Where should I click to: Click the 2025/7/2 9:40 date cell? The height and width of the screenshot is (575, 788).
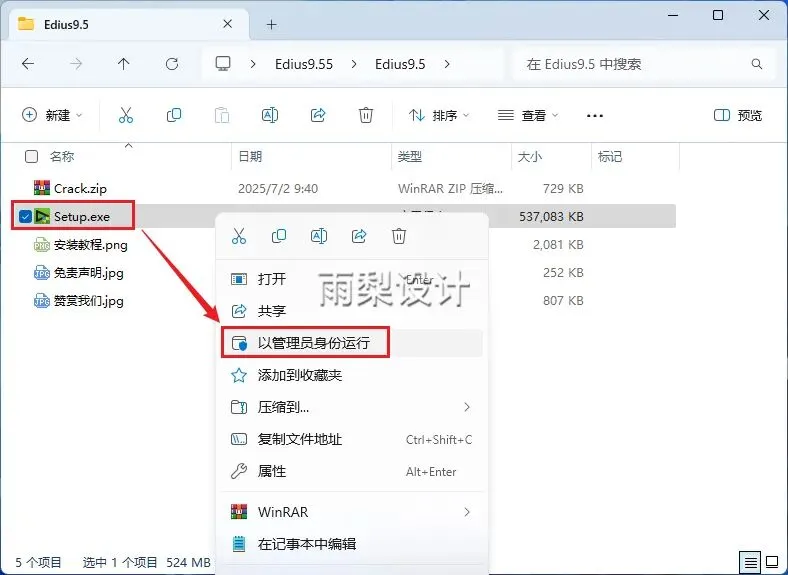pyautogui.click(x=278, y=188)
